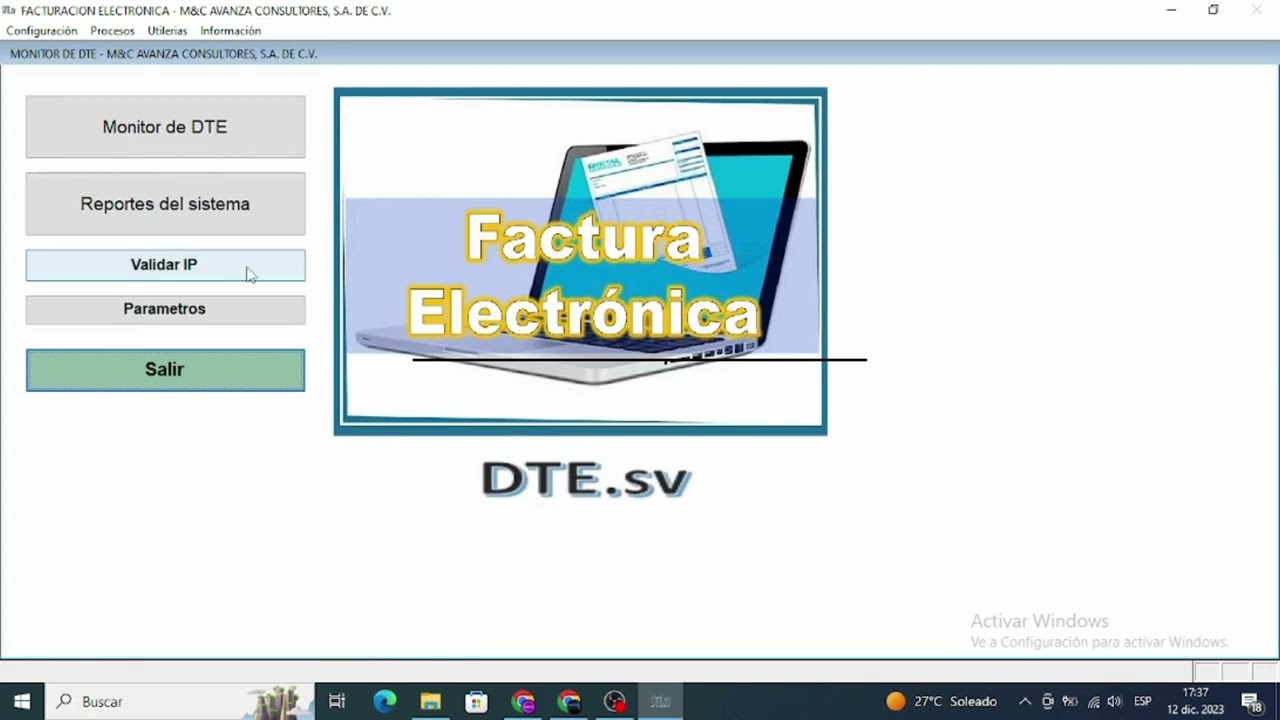Screen dimensions: 1280x720
Task: Open Microsoft Store from the taskbar
Action: click(x=477, y=702)
